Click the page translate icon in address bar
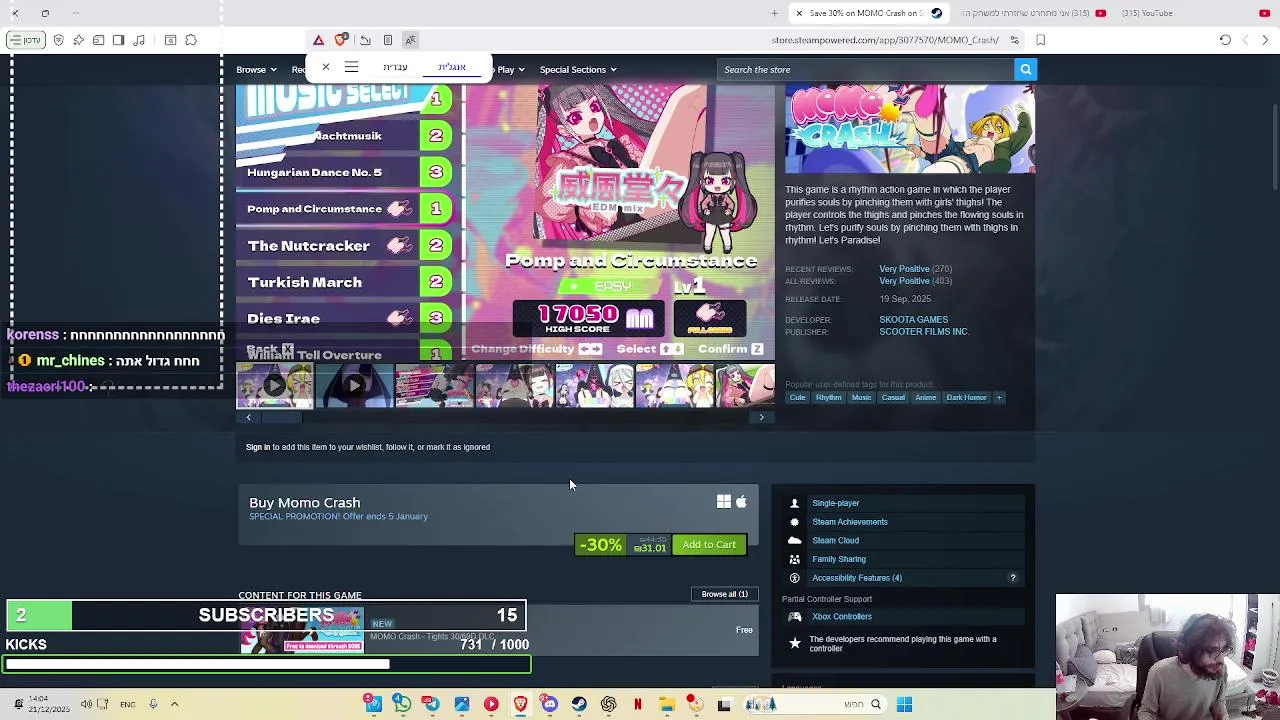Viewport: 1280px width, 720px height. [410, 40]
